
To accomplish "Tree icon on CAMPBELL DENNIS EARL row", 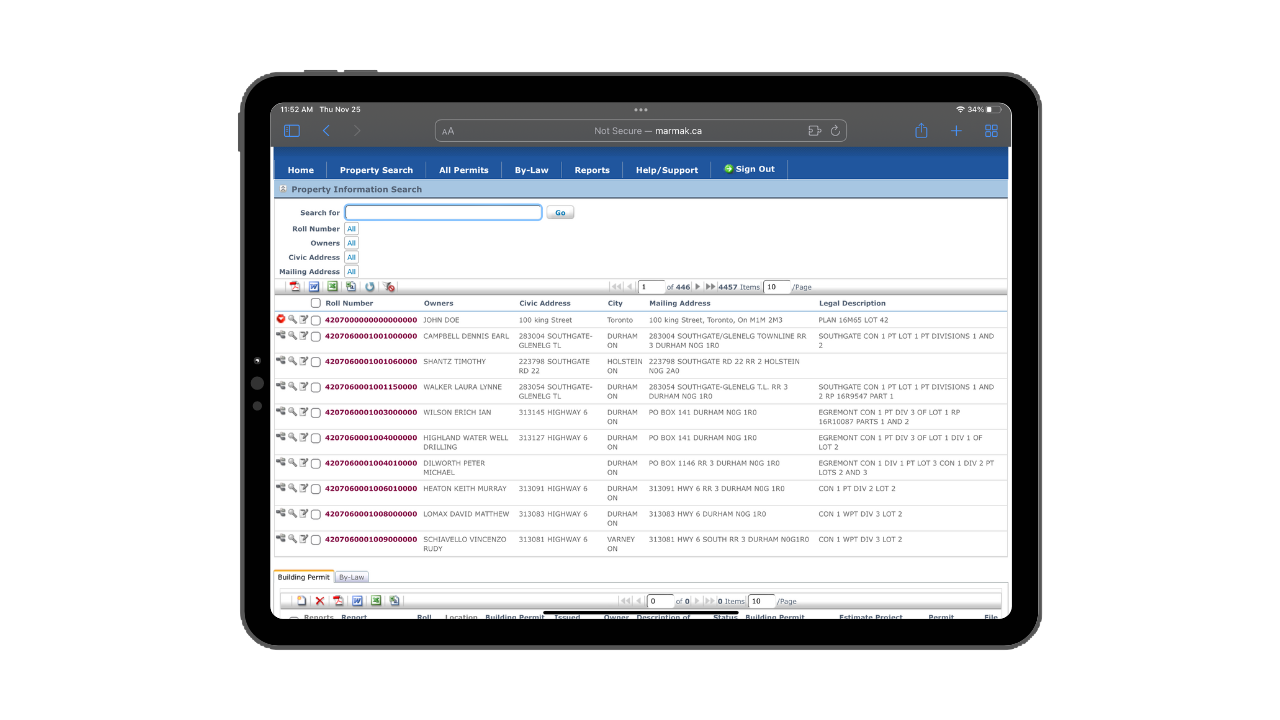I will pyautogui.click(x=281, y=335).
